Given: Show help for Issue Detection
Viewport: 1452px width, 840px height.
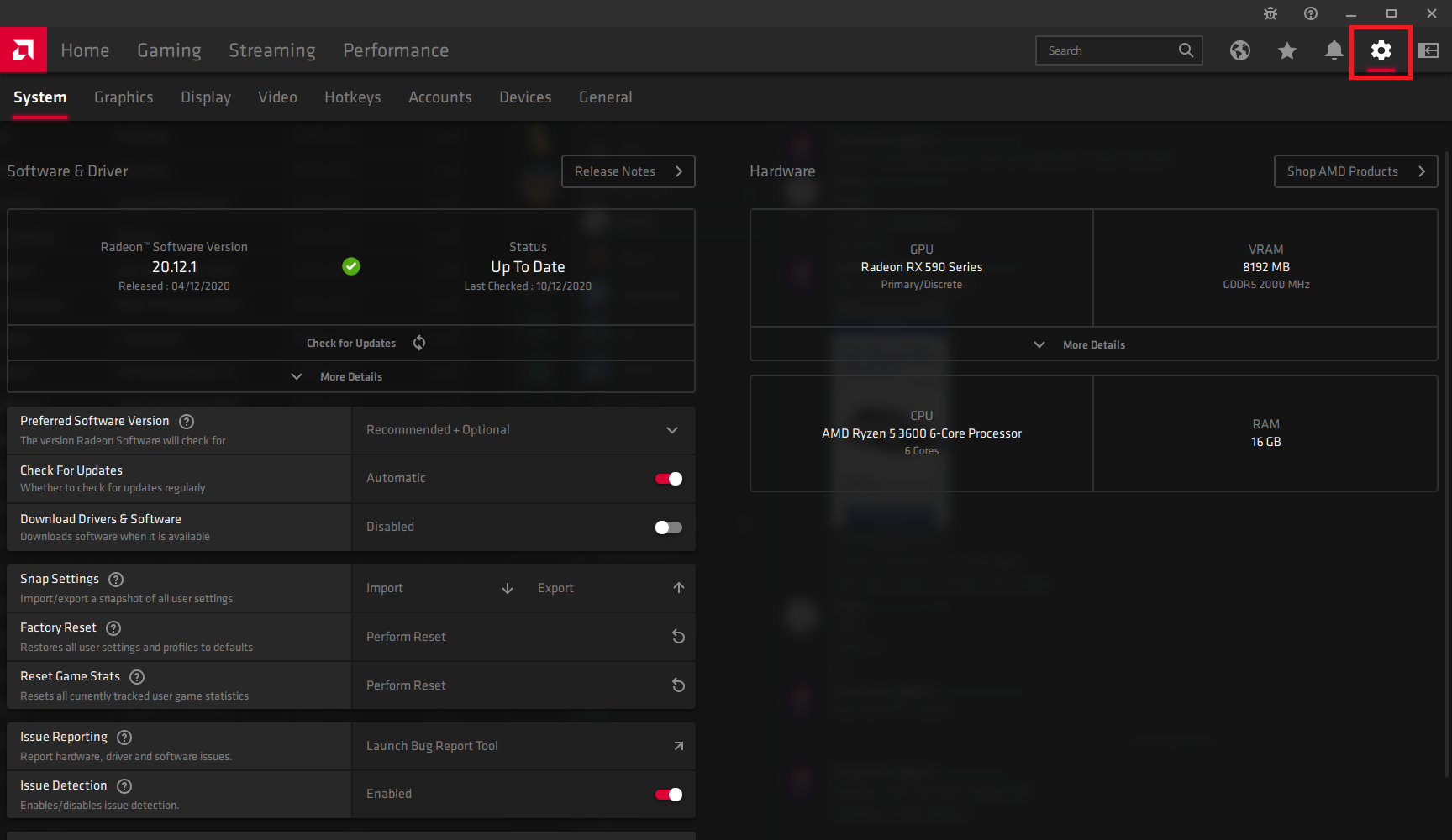Looking at the screenshot, I should pos(124,786).
